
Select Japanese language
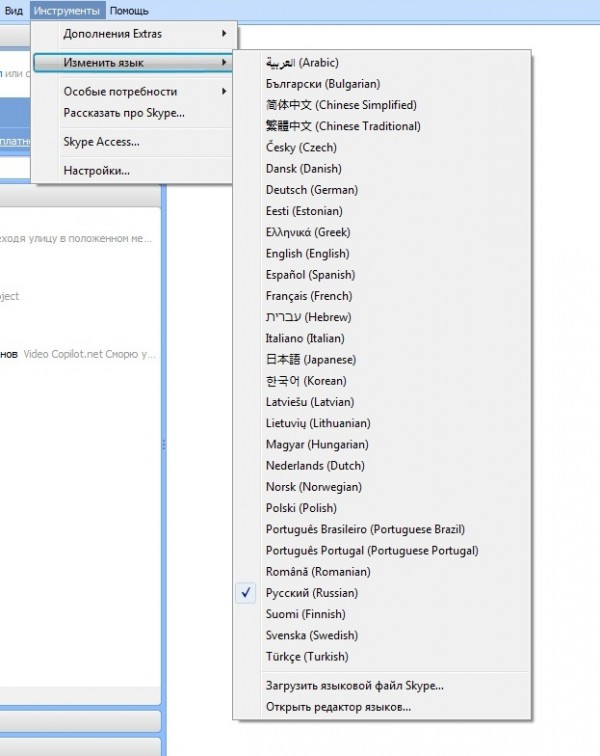coord(382,360)
